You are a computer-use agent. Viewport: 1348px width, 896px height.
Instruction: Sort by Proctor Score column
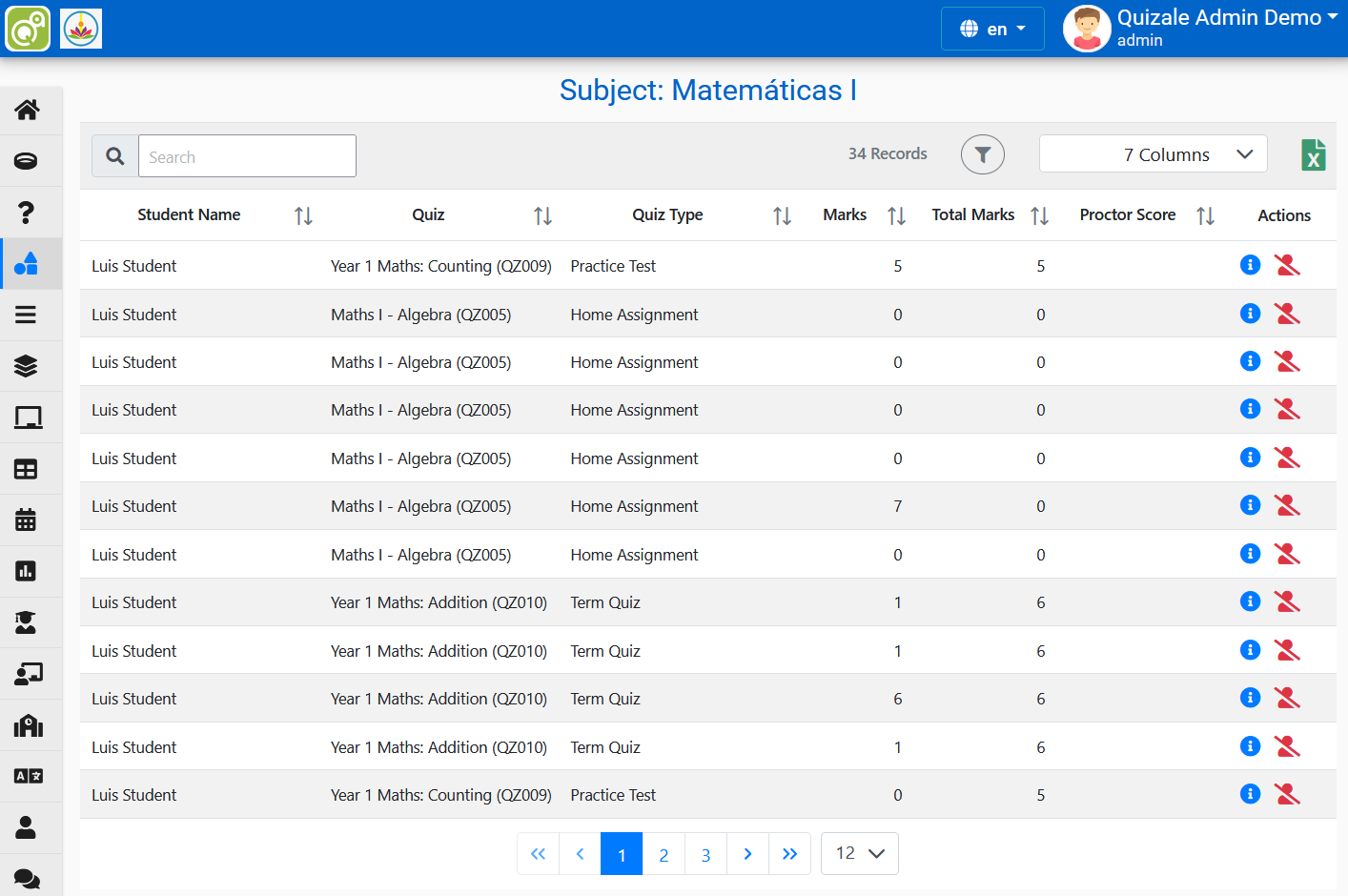coord(1205,216)
